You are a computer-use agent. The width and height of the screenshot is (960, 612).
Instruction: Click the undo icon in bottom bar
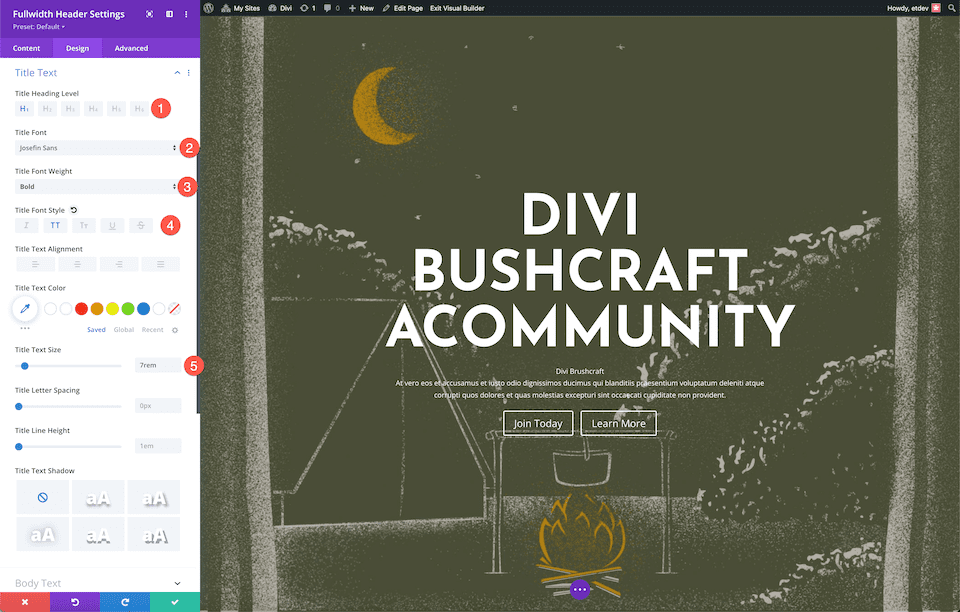point(74,601)
